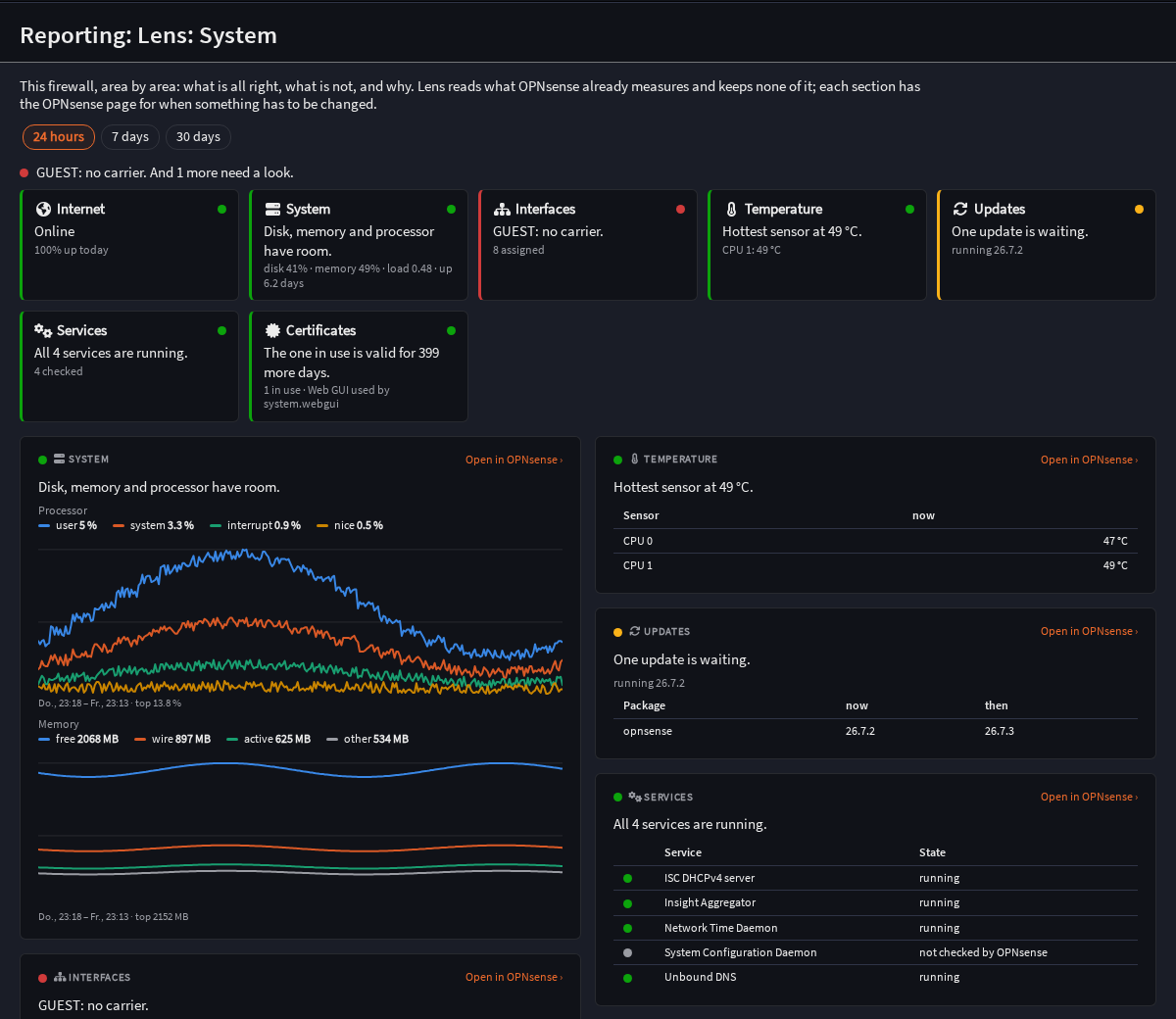Viewport: 1176px width, 1019px height.
Task: Click 'top 2152 MB' memory chart caption
Action: tap(162, 917)
